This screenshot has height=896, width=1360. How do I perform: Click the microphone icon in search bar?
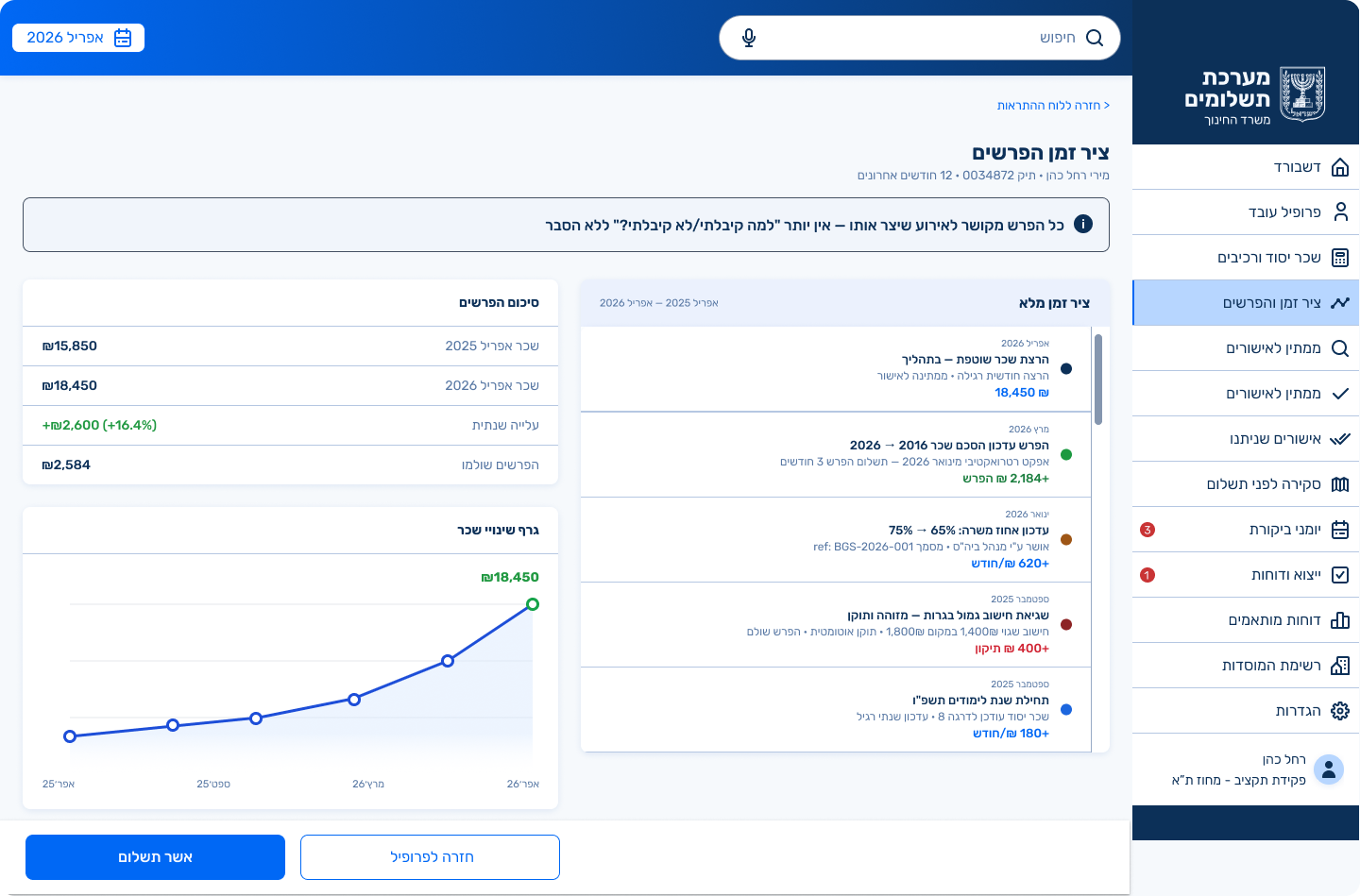749,38
